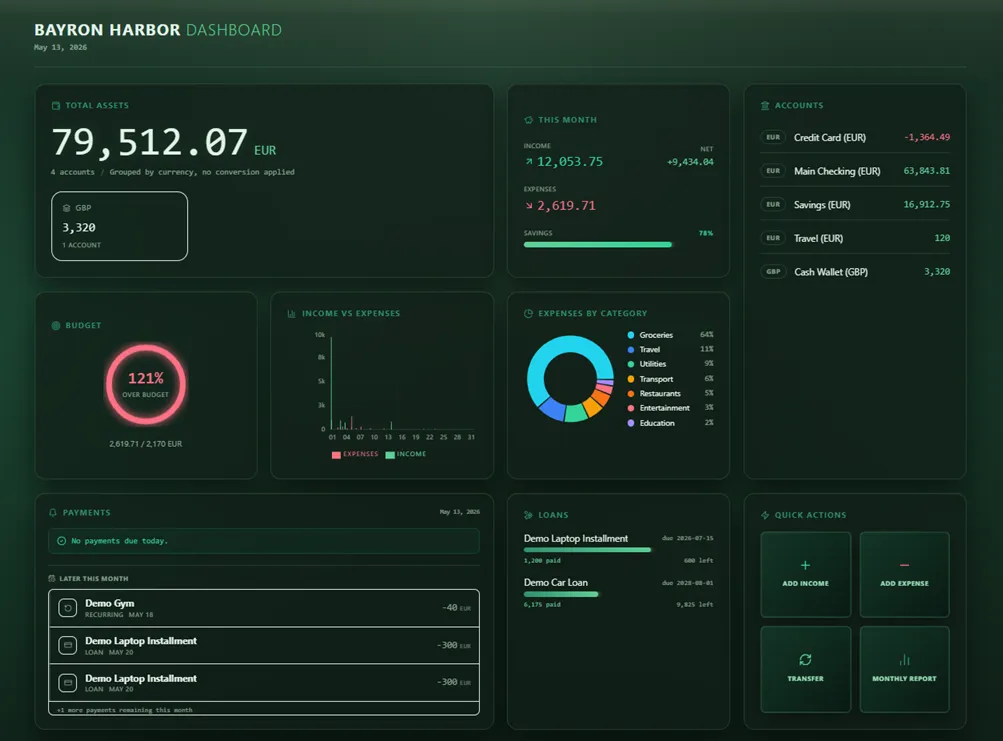Open Add Income quick action
The image size is (1003, 741).
[x=805, y=575]
